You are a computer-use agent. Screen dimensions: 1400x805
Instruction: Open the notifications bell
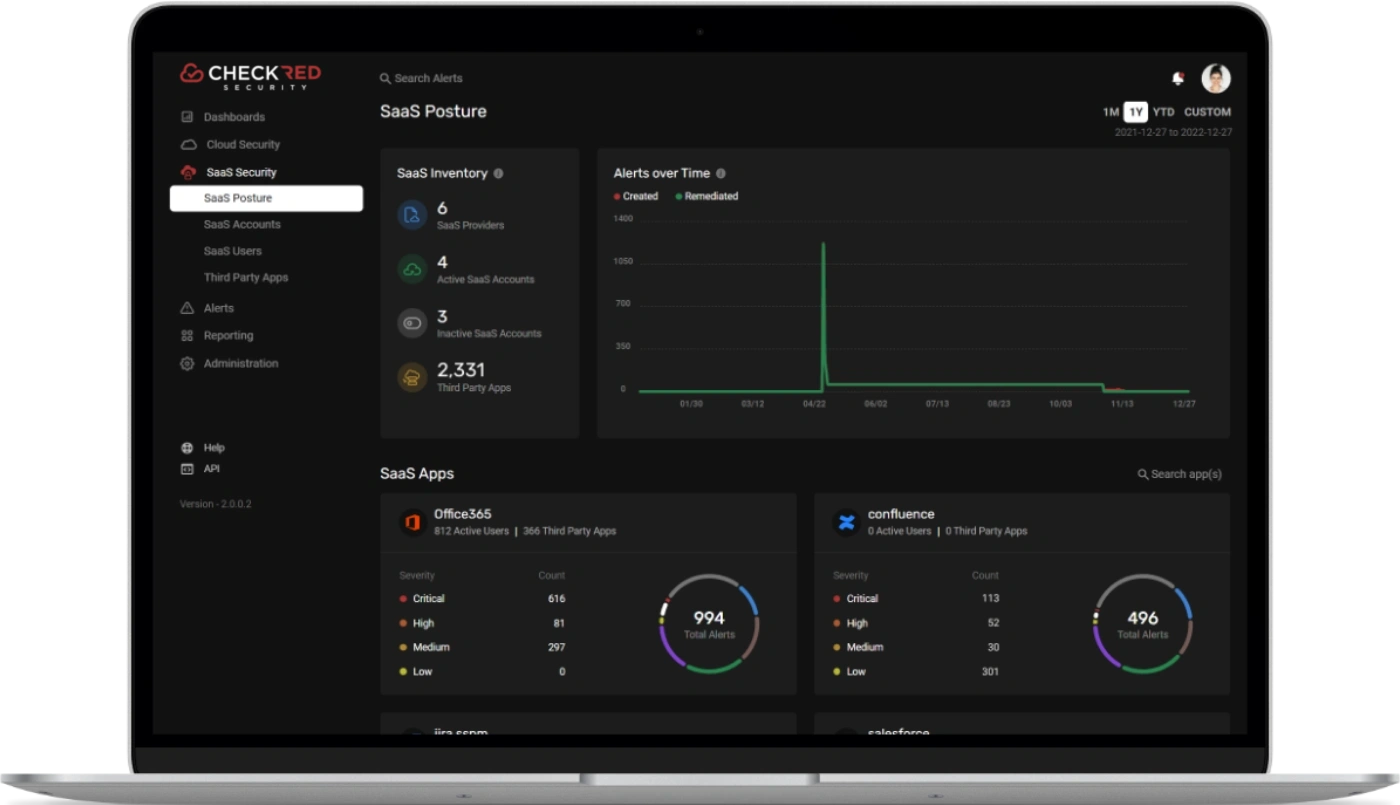click(x=1178, y=78)
